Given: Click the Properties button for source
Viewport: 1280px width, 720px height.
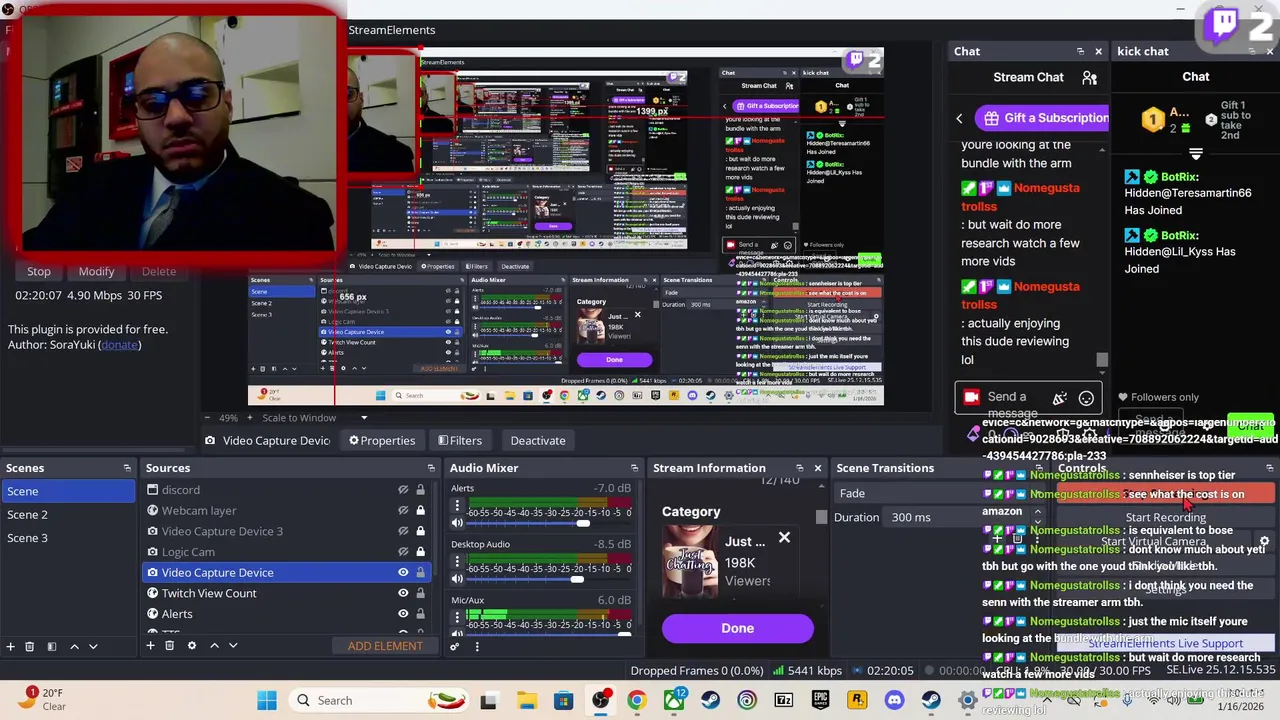Looking at the screenshot, I should click(x=382, y=440).
